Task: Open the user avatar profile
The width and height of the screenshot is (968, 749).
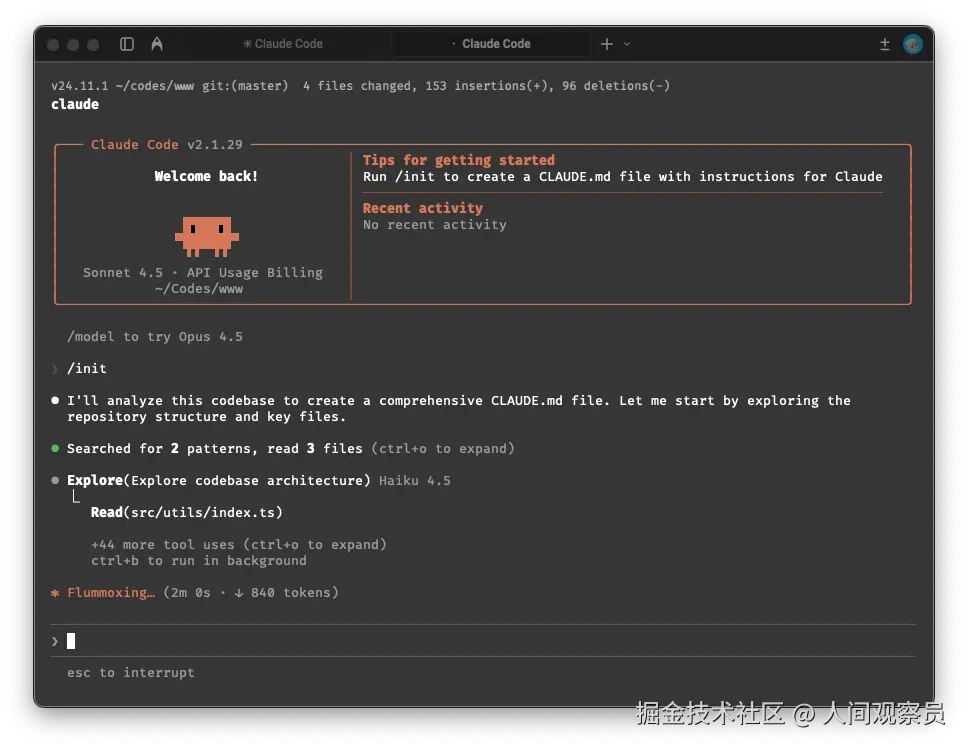Action: (912, 44)
